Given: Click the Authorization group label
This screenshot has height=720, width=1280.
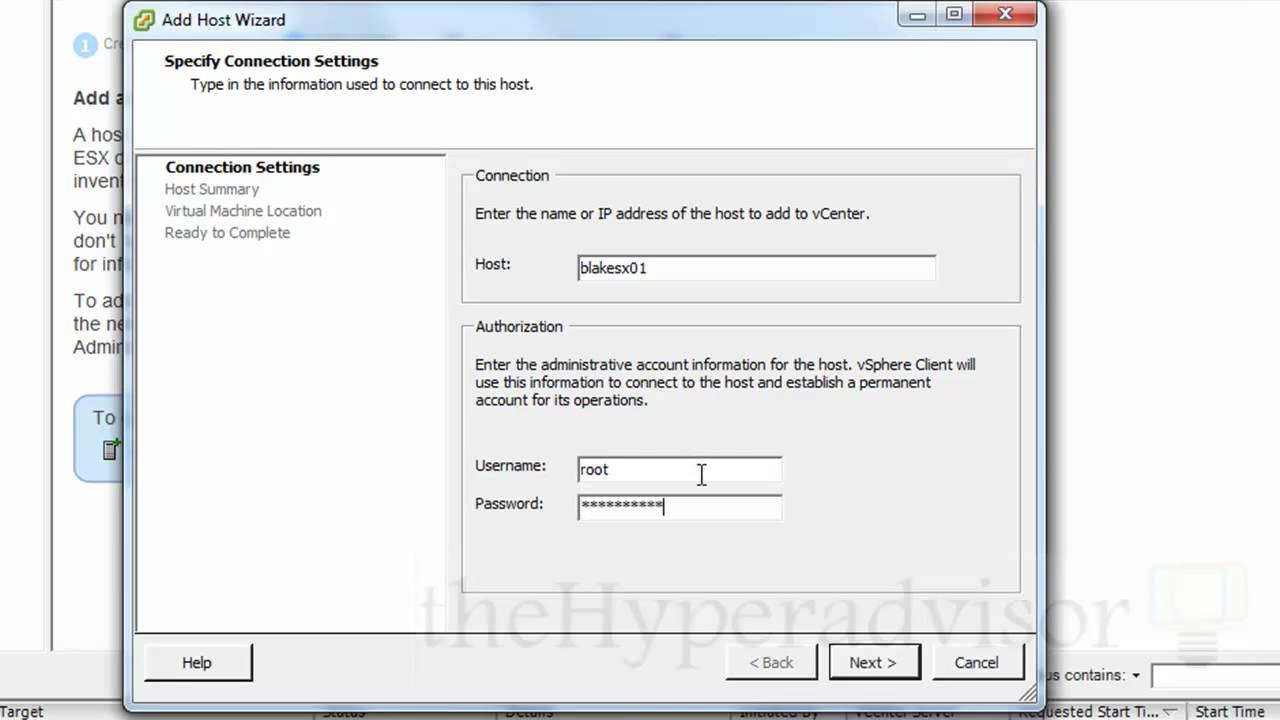Looking at the screenshot, I should 519,326.
